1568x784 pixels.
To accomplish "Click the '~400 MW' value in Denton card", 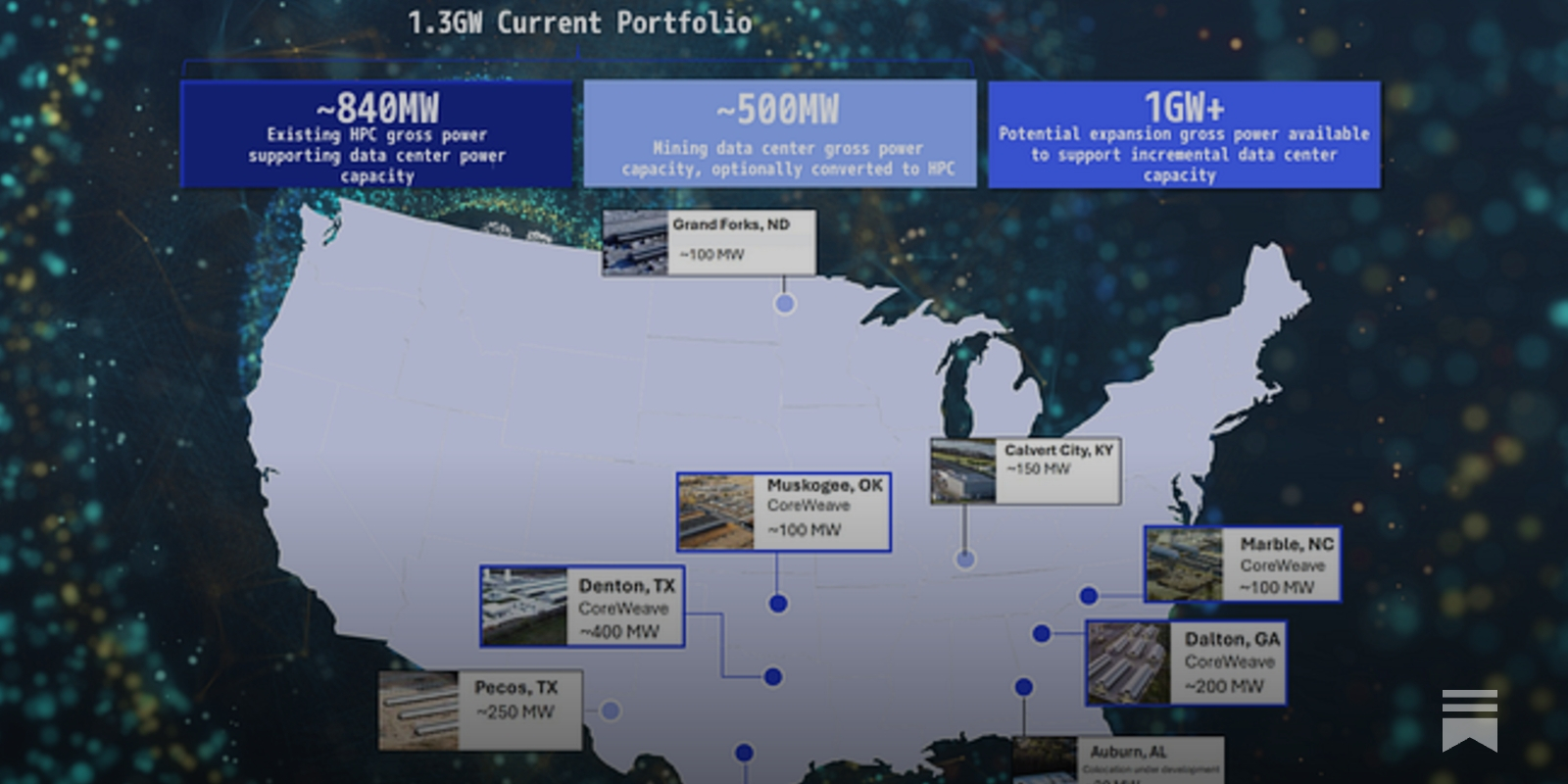I will point(619,632).
